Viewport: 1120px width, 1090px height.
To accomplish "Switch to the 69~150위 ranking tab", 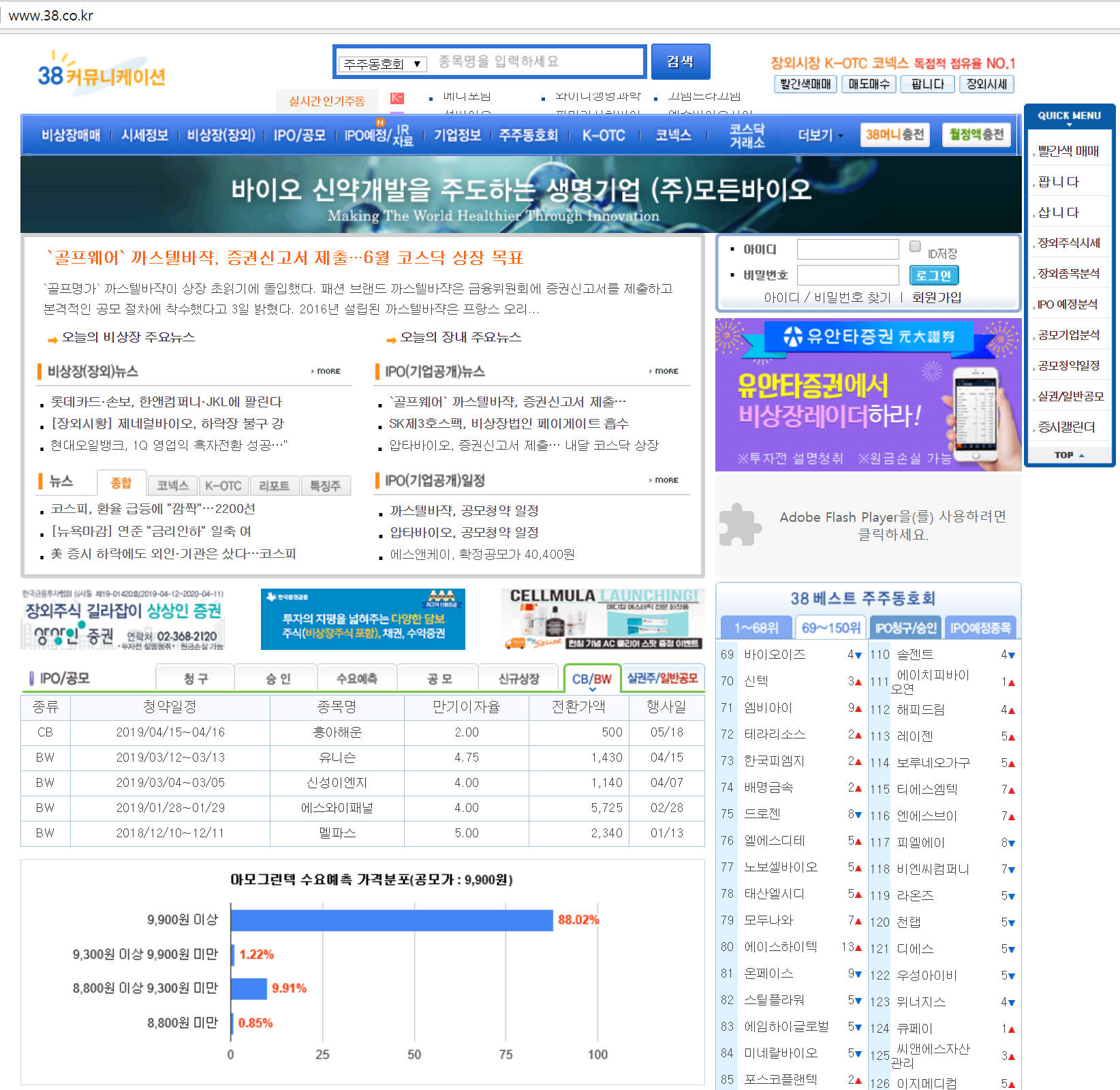I will click(x=830, y=627).
